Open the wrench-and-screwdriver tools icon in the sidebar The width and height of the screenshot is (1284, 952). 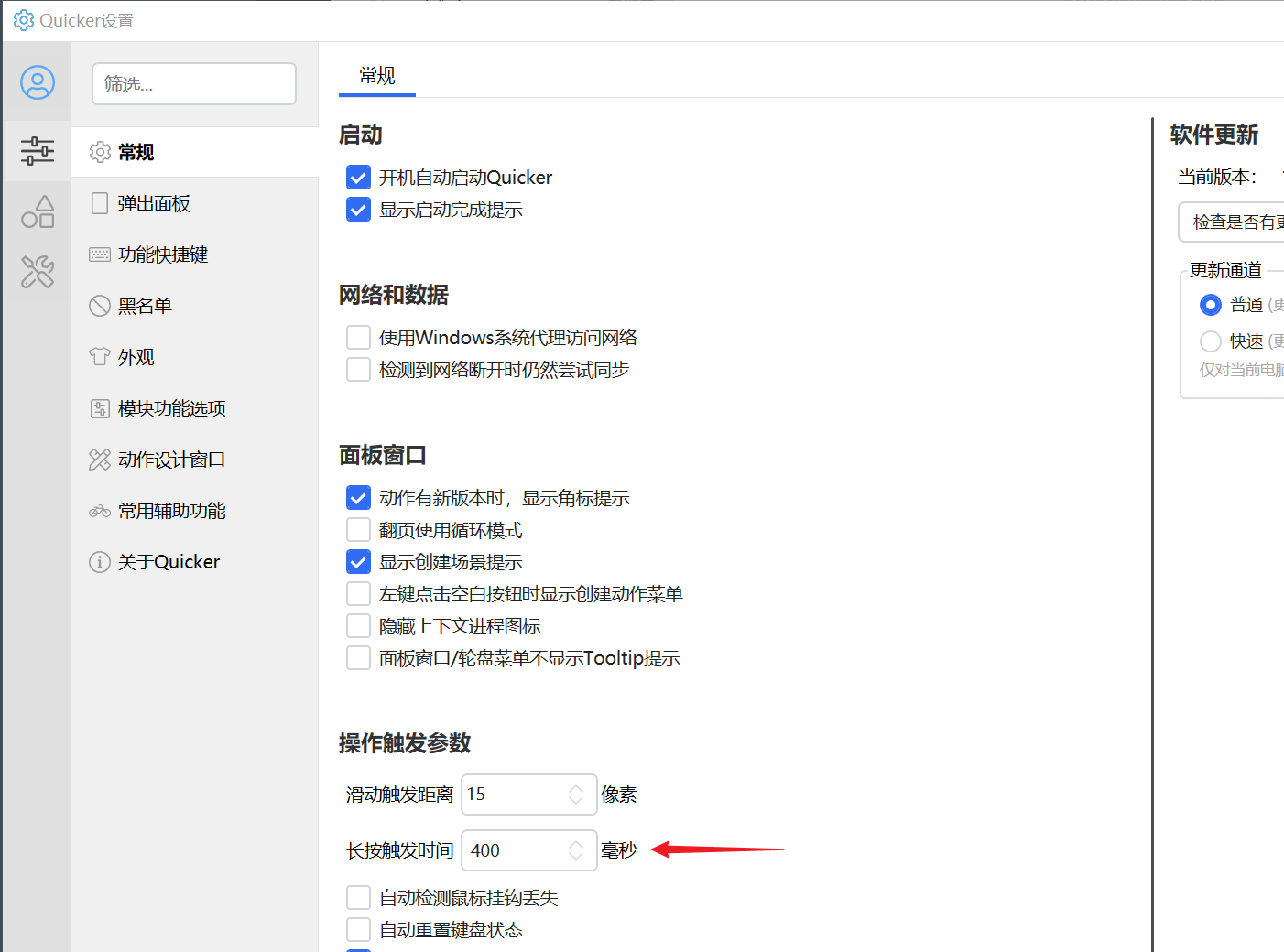point(38,272)
